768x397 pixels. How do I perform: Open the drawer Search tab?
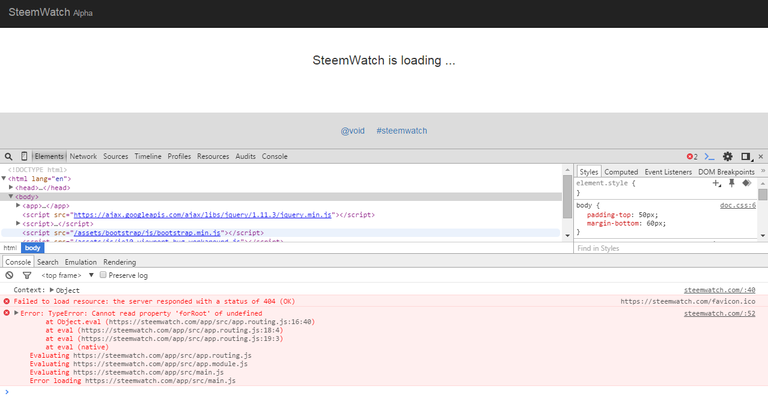point(48,262)
